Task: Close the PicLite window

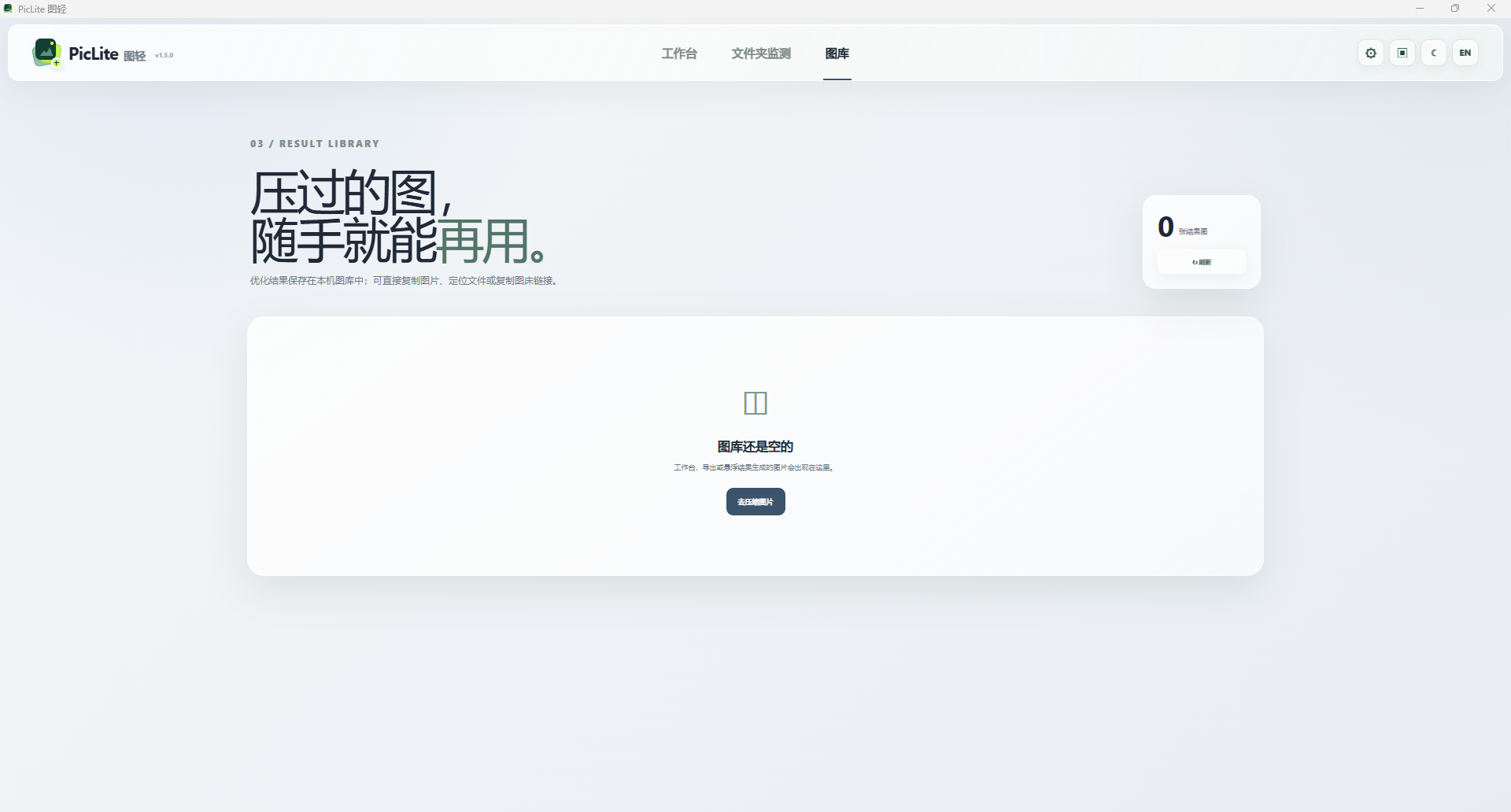Action: click(1491, 9)
